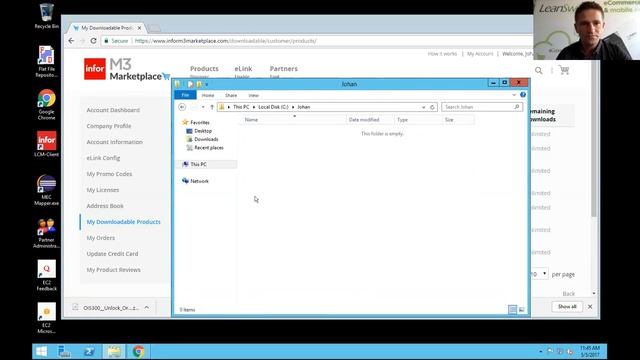
Task: Open Company Profile link
Action: coord(109,126)
